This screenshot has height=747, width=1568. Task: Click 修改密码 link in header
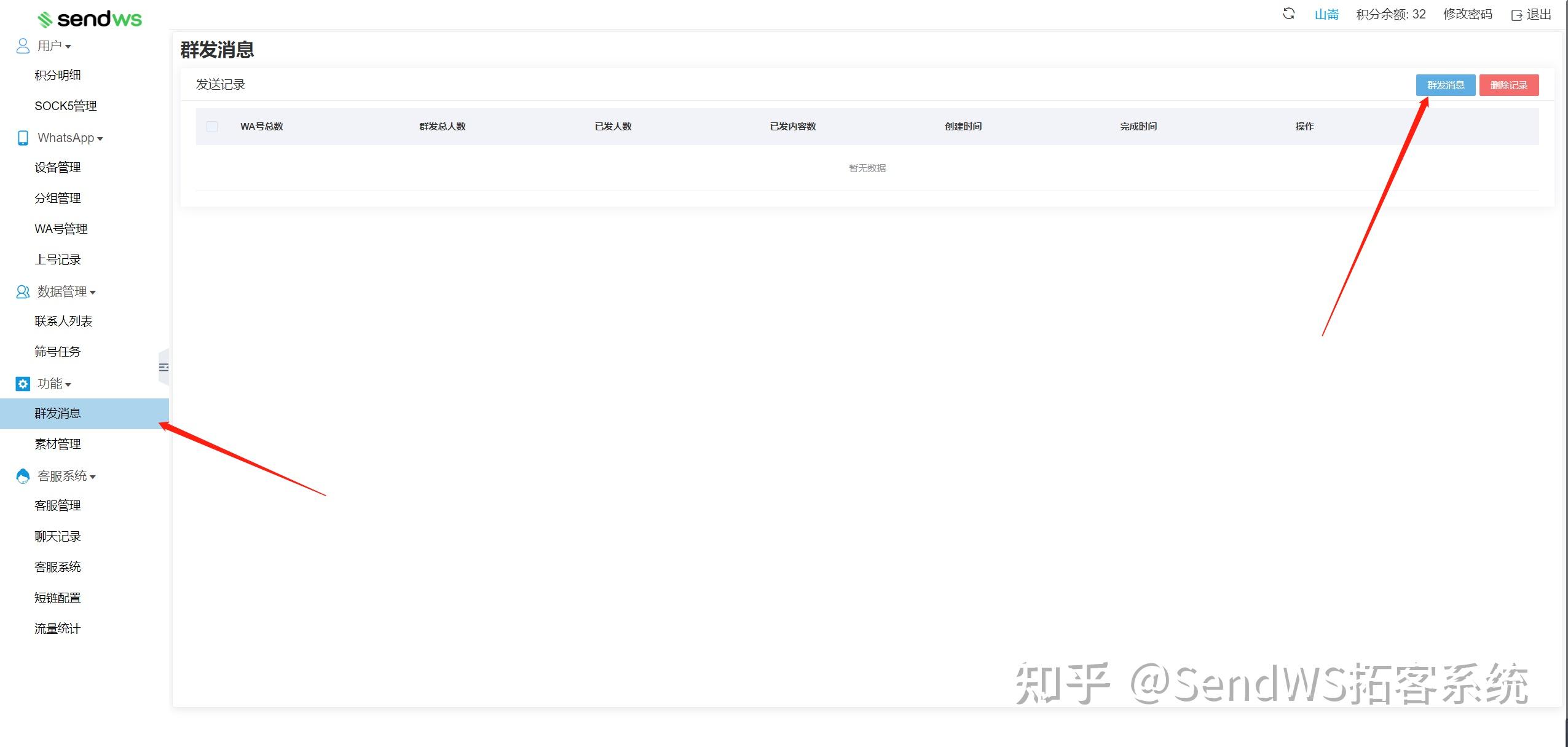[x=1467, y=14]
